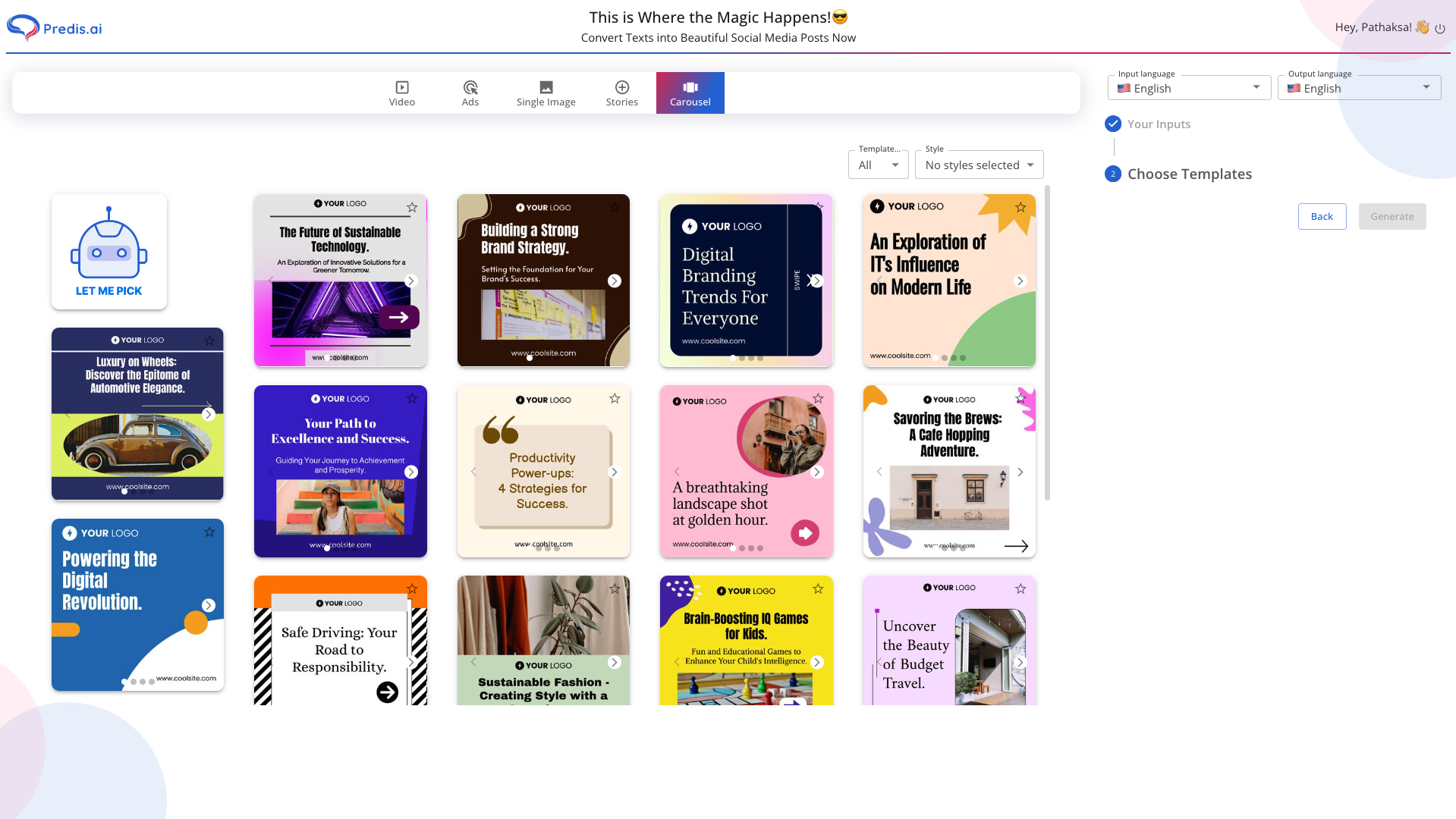Click pink arrow on breathtaking landscape template
This screenshot has width=1456, height=819.
804,533
